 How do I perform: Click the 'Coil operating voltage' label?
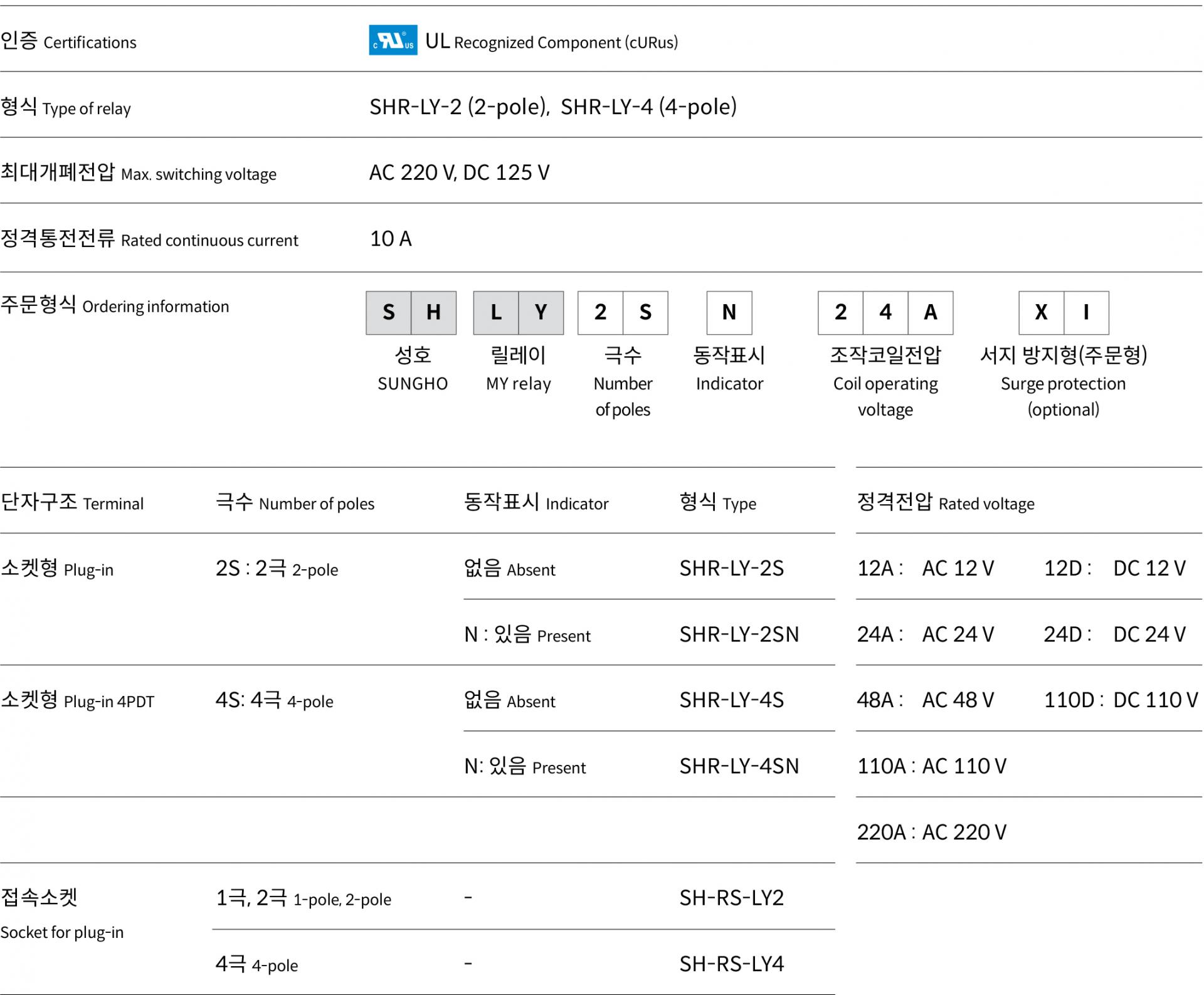[885, 396]
